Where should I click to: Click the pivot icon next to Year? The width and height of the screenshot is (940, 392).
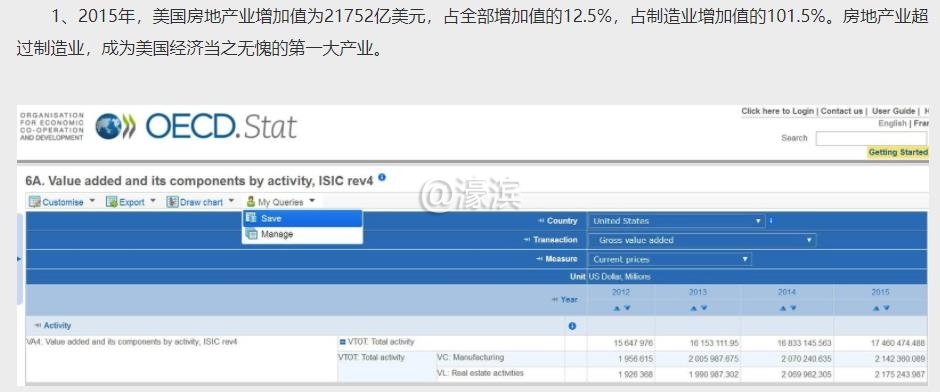[x=555, y=299]
